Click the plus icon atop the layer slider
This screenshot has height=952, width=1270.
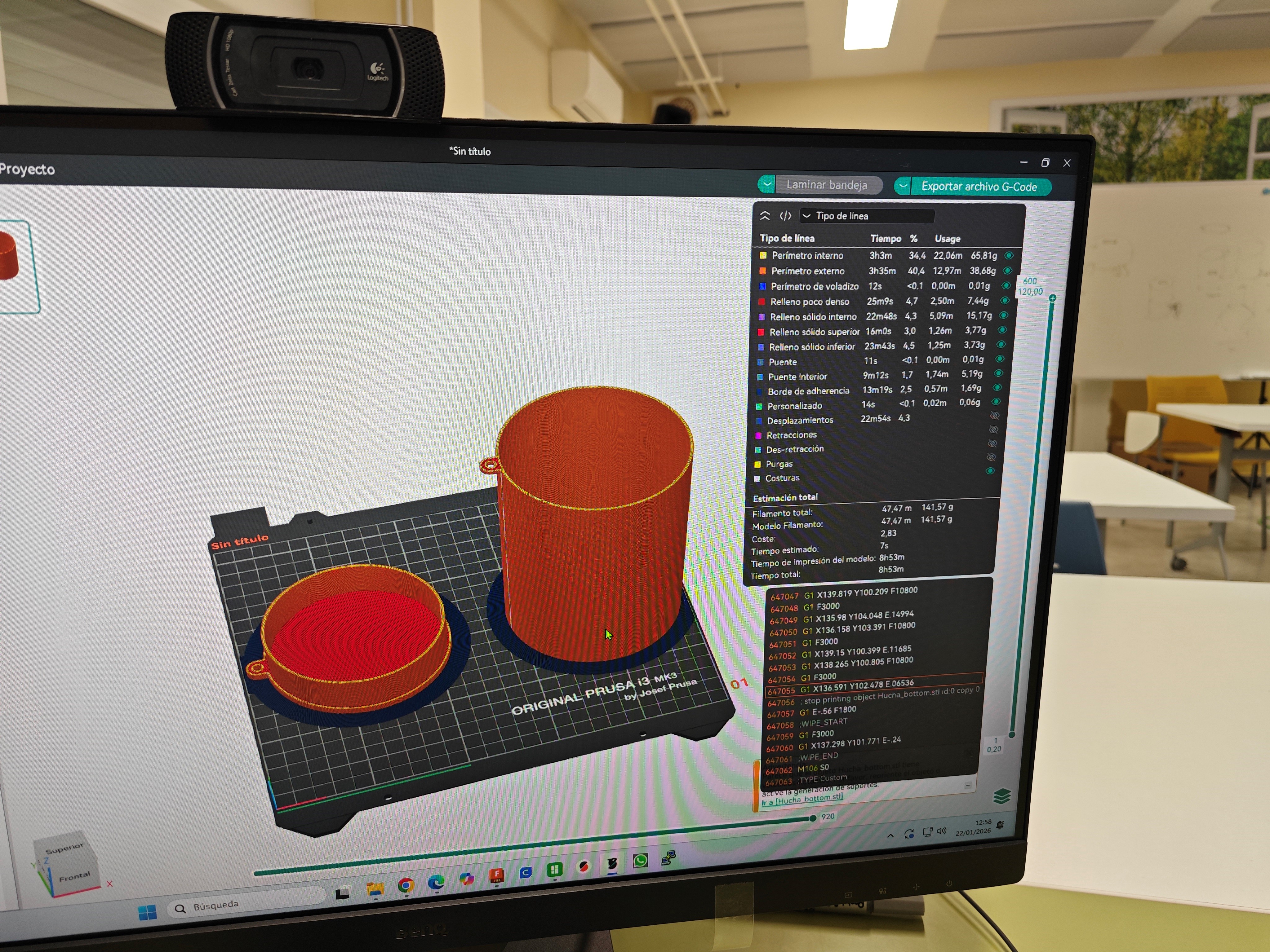coord(1052,298)
